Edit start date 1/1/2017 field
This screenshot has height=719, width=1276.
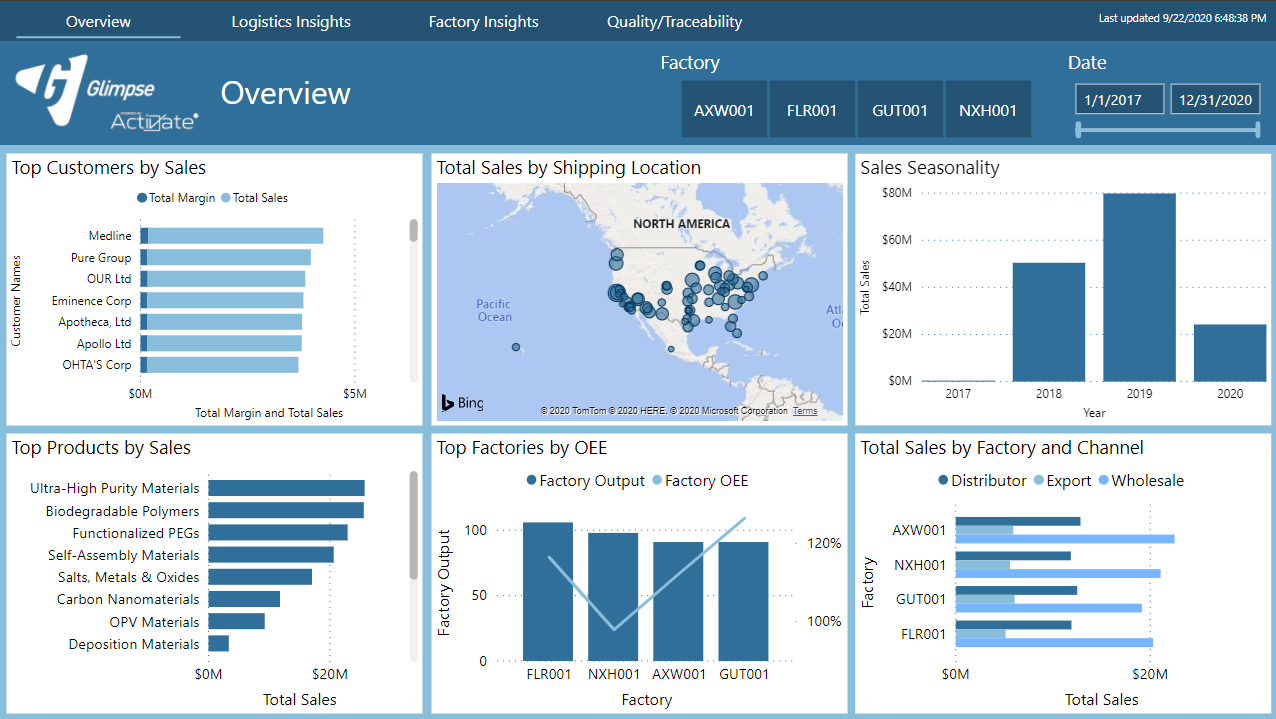click(x=1120, y=99)
